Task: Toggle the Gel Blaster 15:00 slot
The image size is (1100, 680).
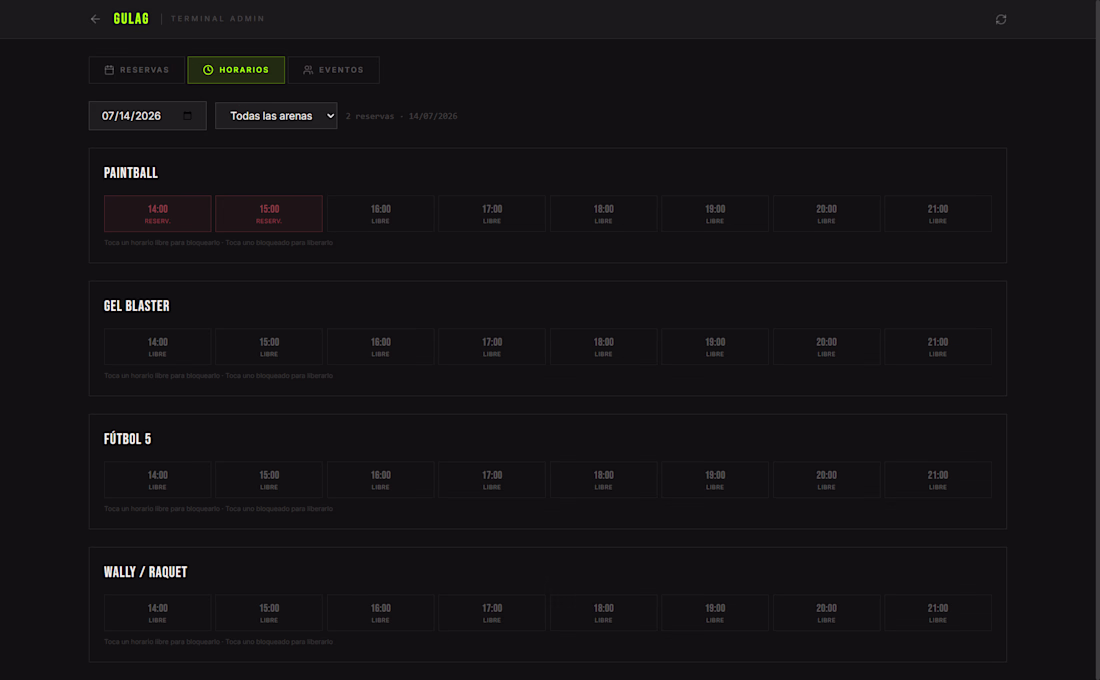Action: tap(269, 347)
